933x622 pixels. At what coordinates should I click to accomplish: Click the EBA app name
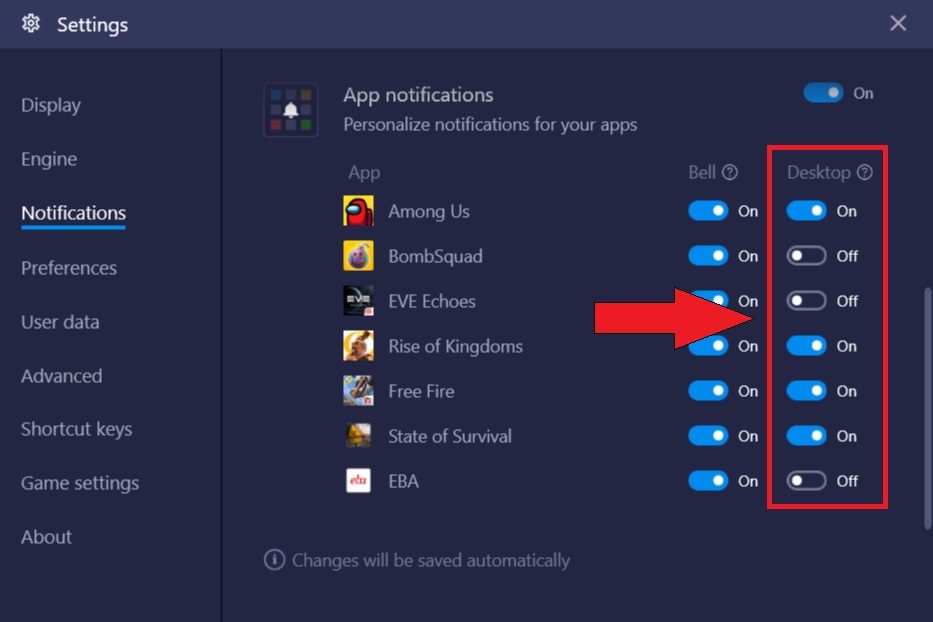(x=403, y=481)
